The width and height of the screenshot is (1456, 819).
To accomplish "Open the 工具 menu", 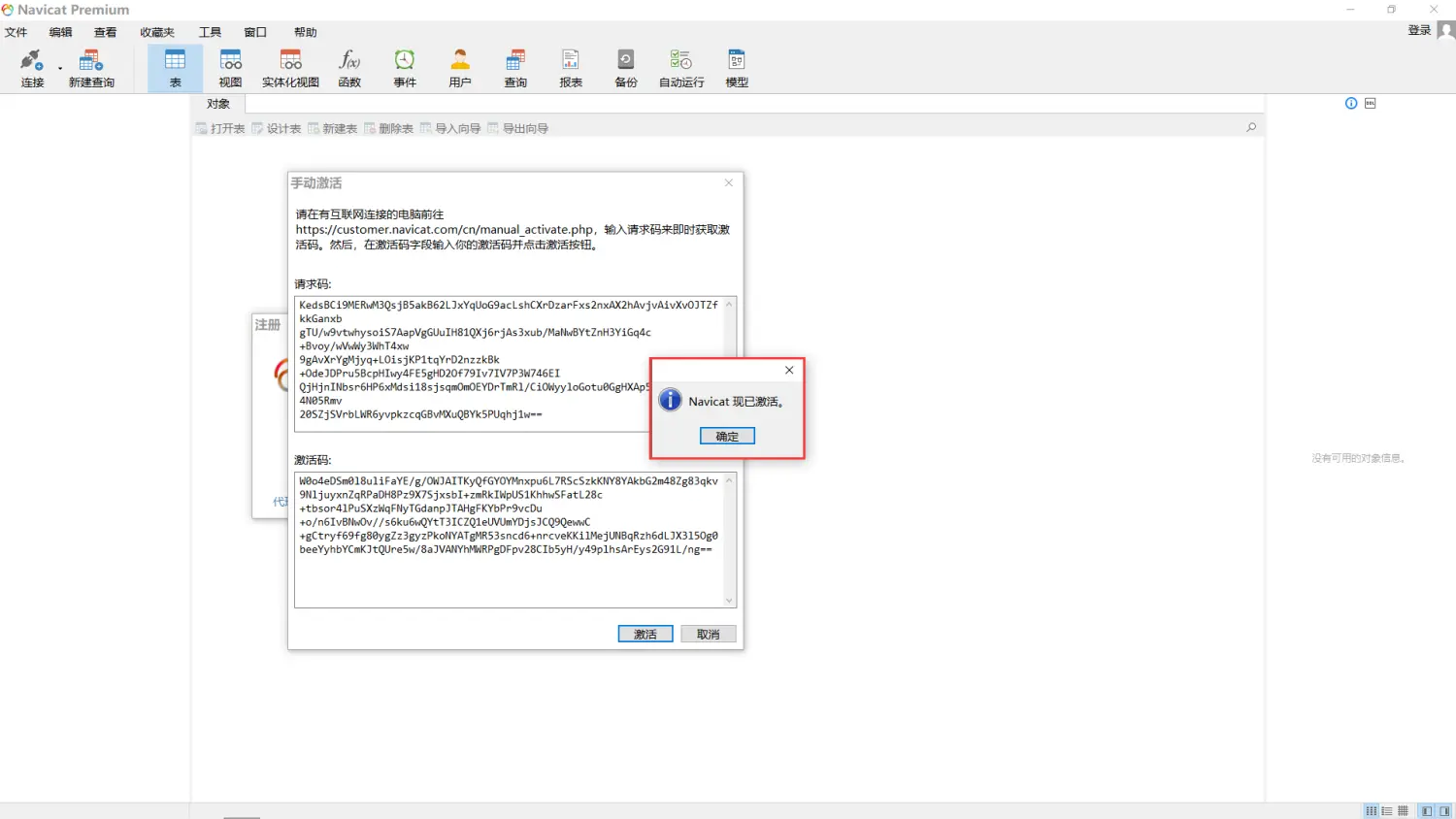I will pyautogui.click(x=211, y=32).
